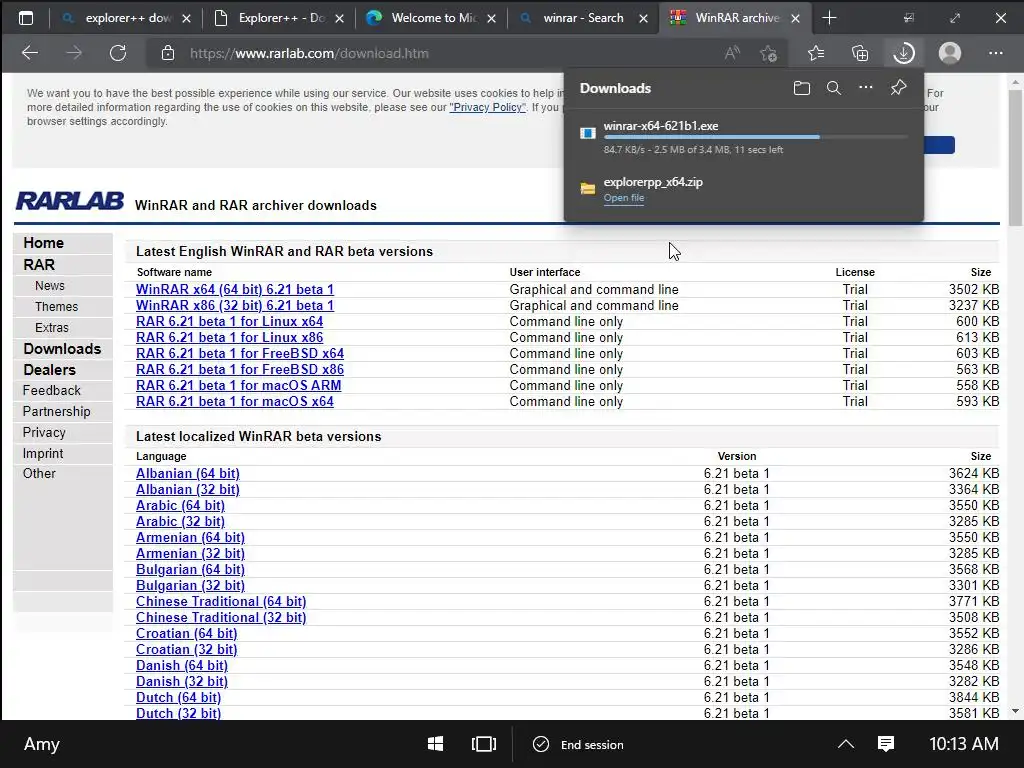Open Themes in the sidebar
Viewport: 1024px width, 768px height.
click(56, 307)
